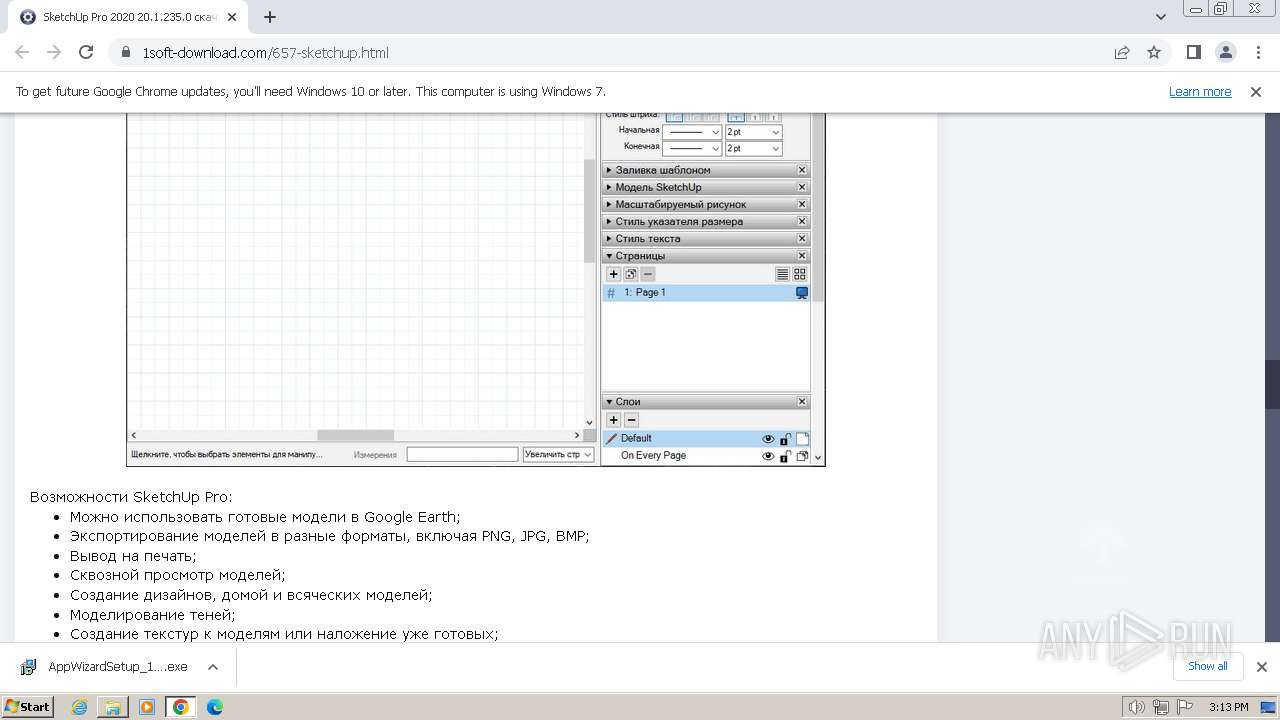This screenshot has height=720, width=1280.
Task: Open Microsoft Edge from taskbar
Action: point(215,707)
